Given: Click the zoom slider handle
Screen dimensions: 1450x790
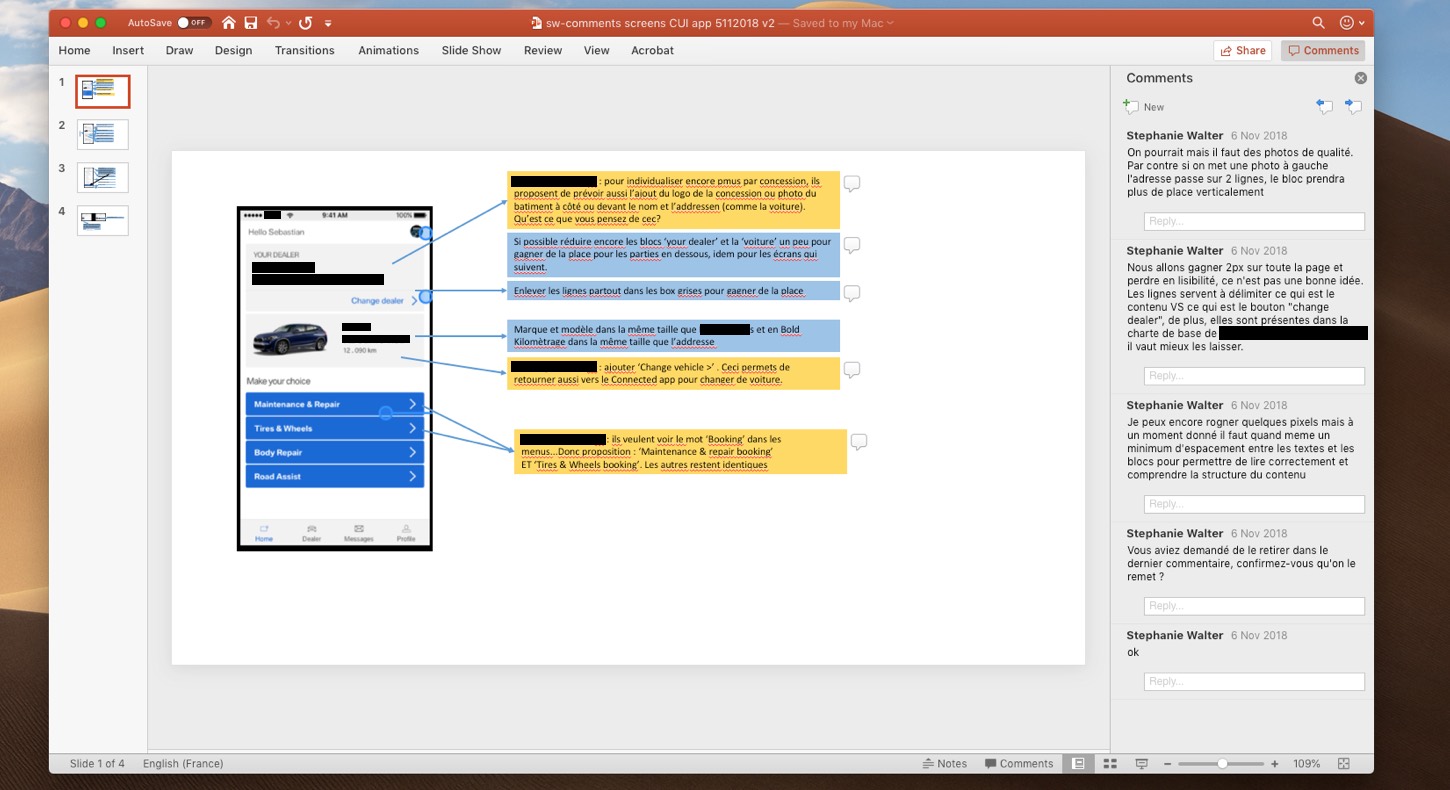Looking at the screenshot, I should point(1222,763).
